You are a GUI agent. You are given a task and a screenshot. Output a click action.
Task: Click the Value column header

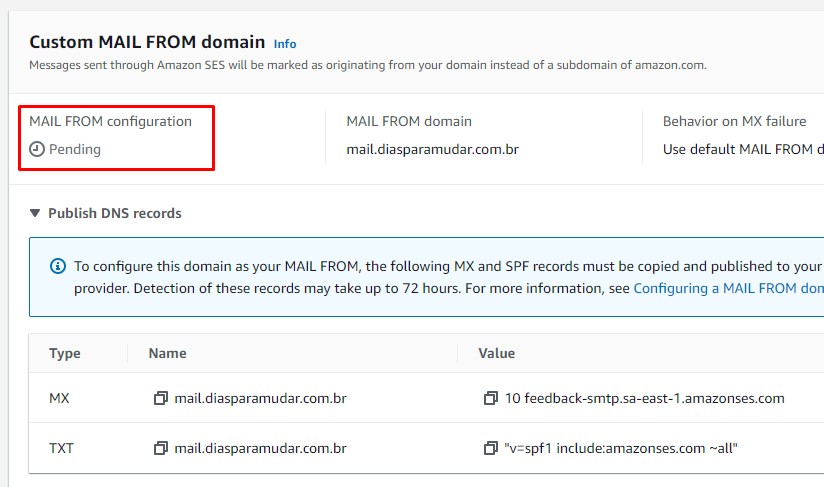[497, 353]
